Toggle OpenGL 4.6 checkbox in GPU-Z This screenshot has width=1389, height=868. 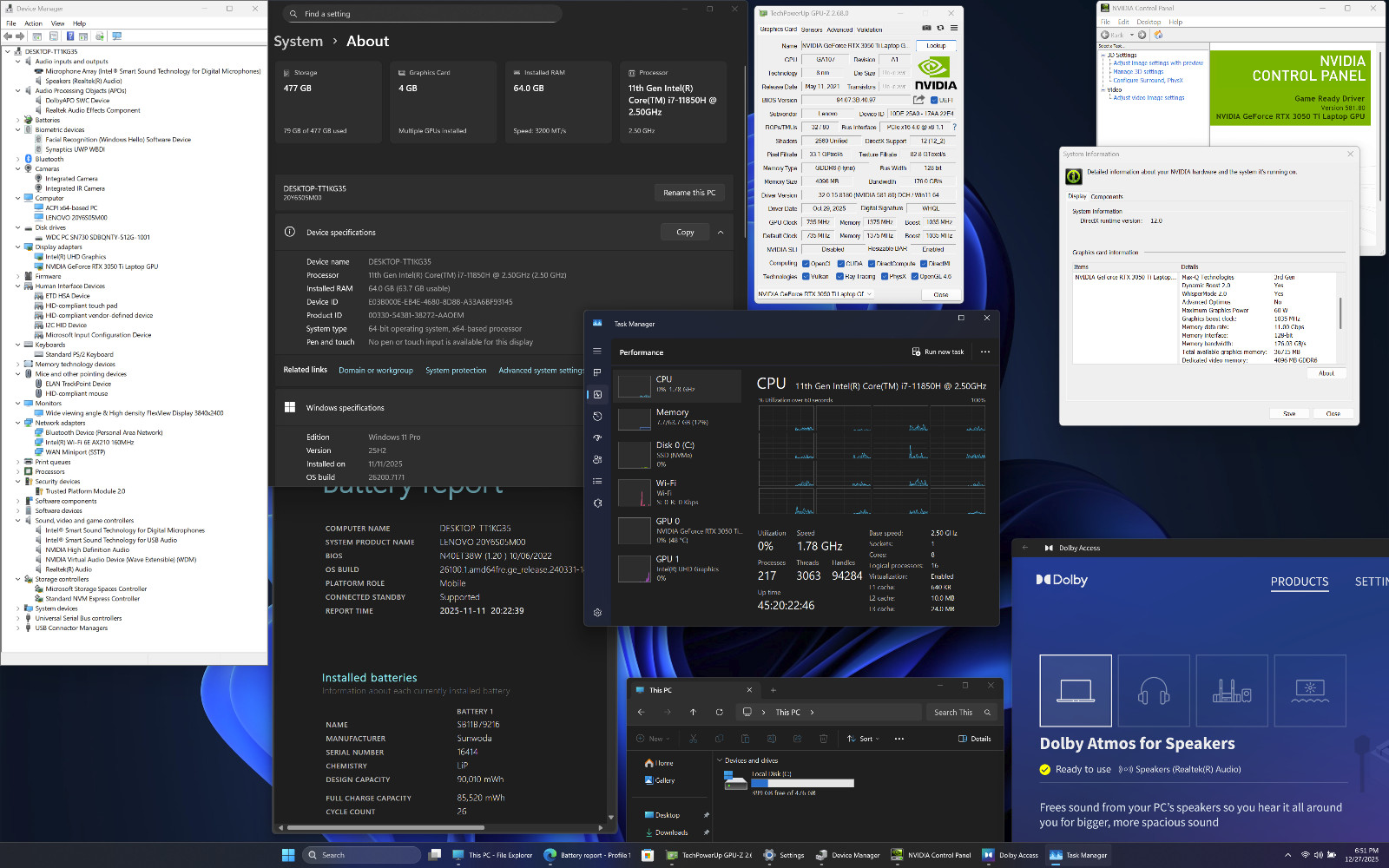pos(914,276)
